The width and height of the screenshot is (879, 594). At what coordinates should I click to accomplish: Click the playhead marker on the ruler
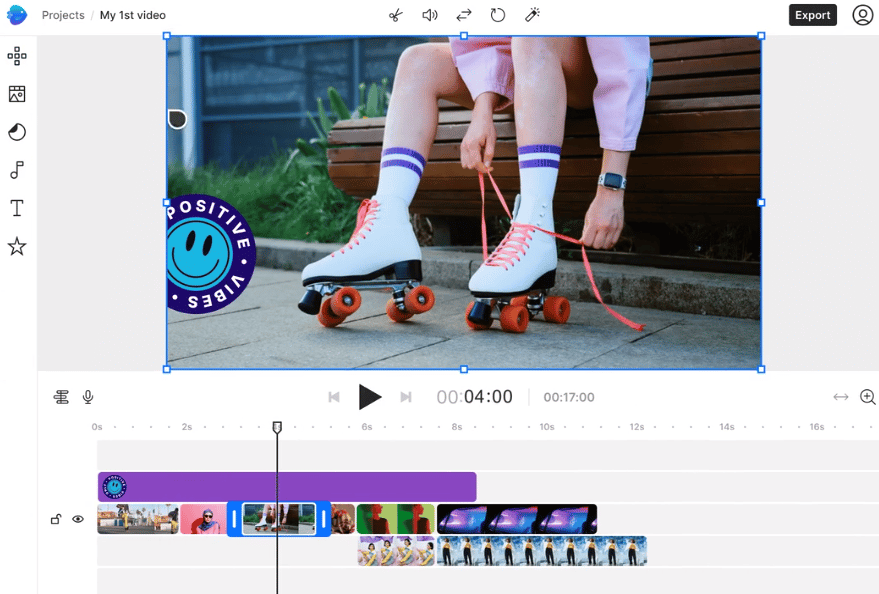[x=277, y=427]
